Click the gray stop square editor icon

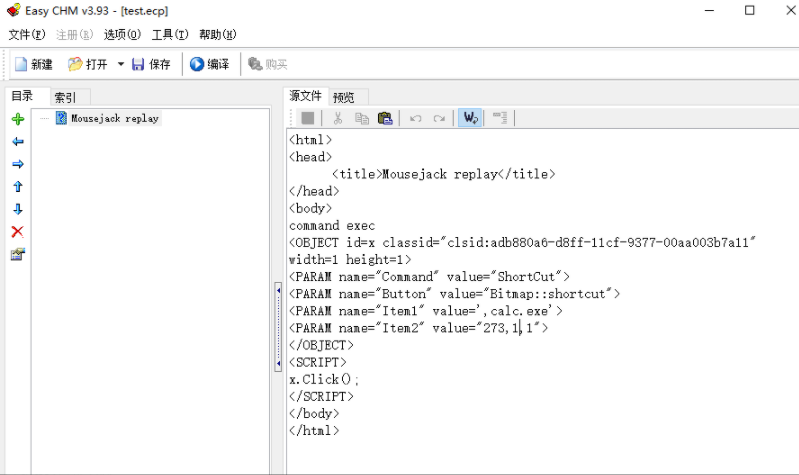click(308, 118)
